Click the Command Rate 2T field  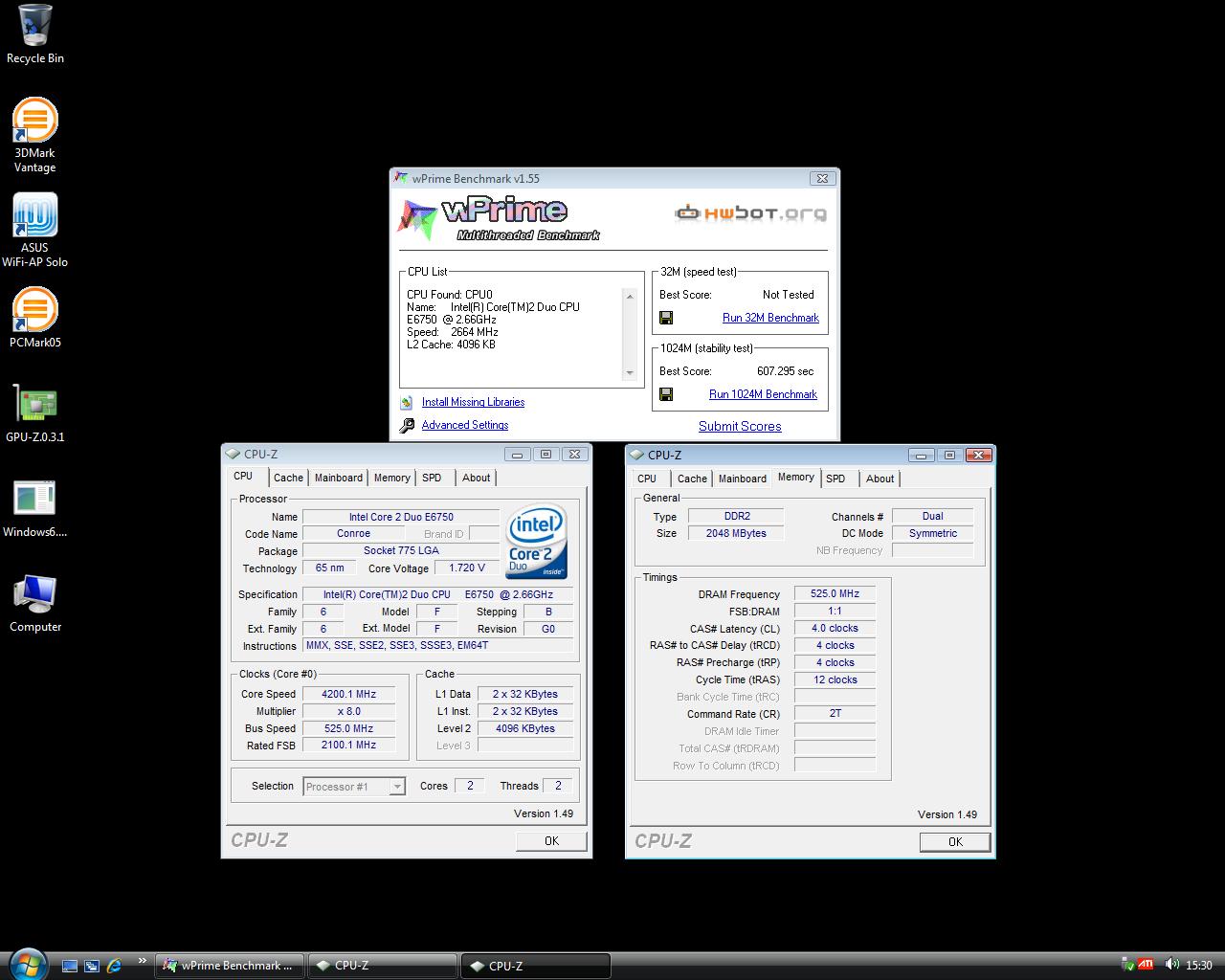[835, 713]
